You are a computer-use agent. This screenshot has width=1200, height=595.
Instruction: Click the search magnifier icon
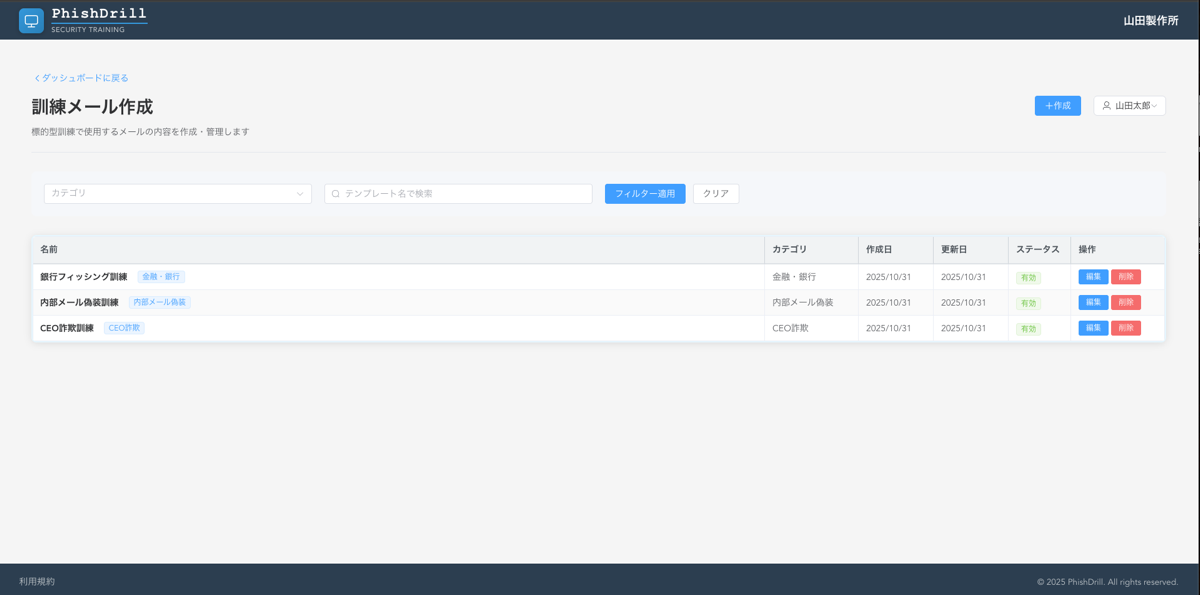[x=336, y=194]
